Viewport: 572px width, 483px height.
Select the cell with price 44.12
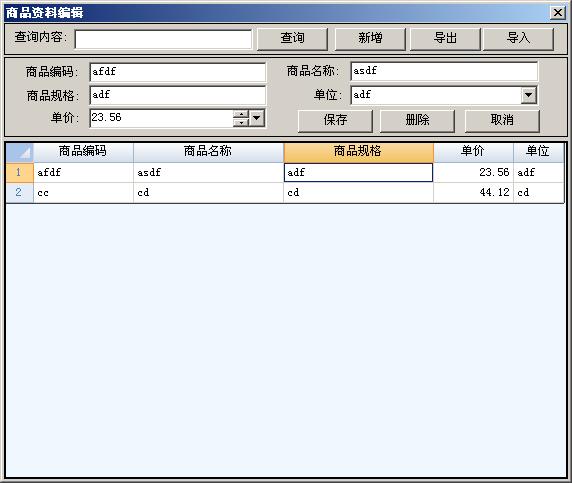473,193
